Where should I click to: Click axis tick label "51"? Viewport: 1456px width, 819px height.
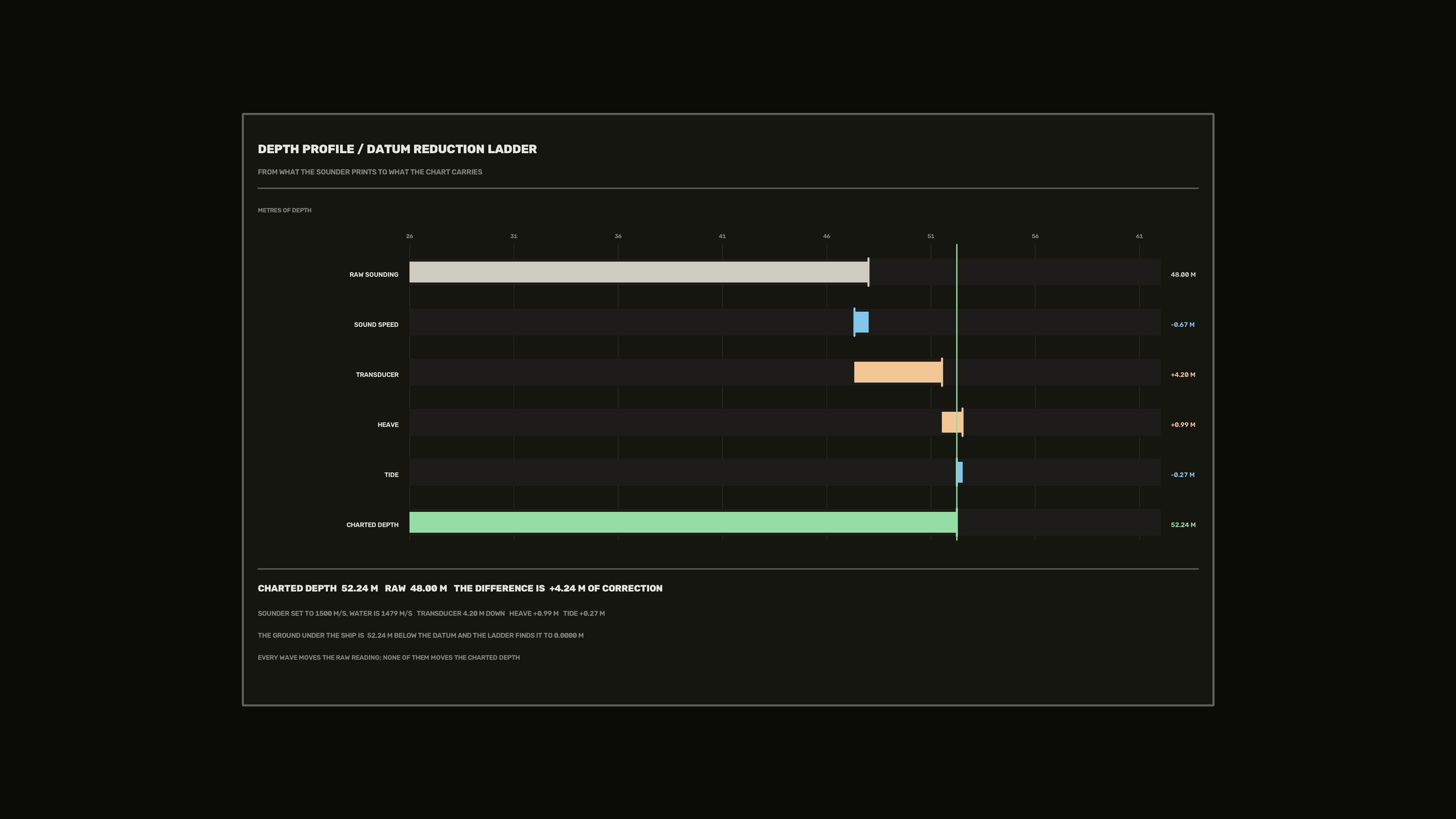coord(931,236)
